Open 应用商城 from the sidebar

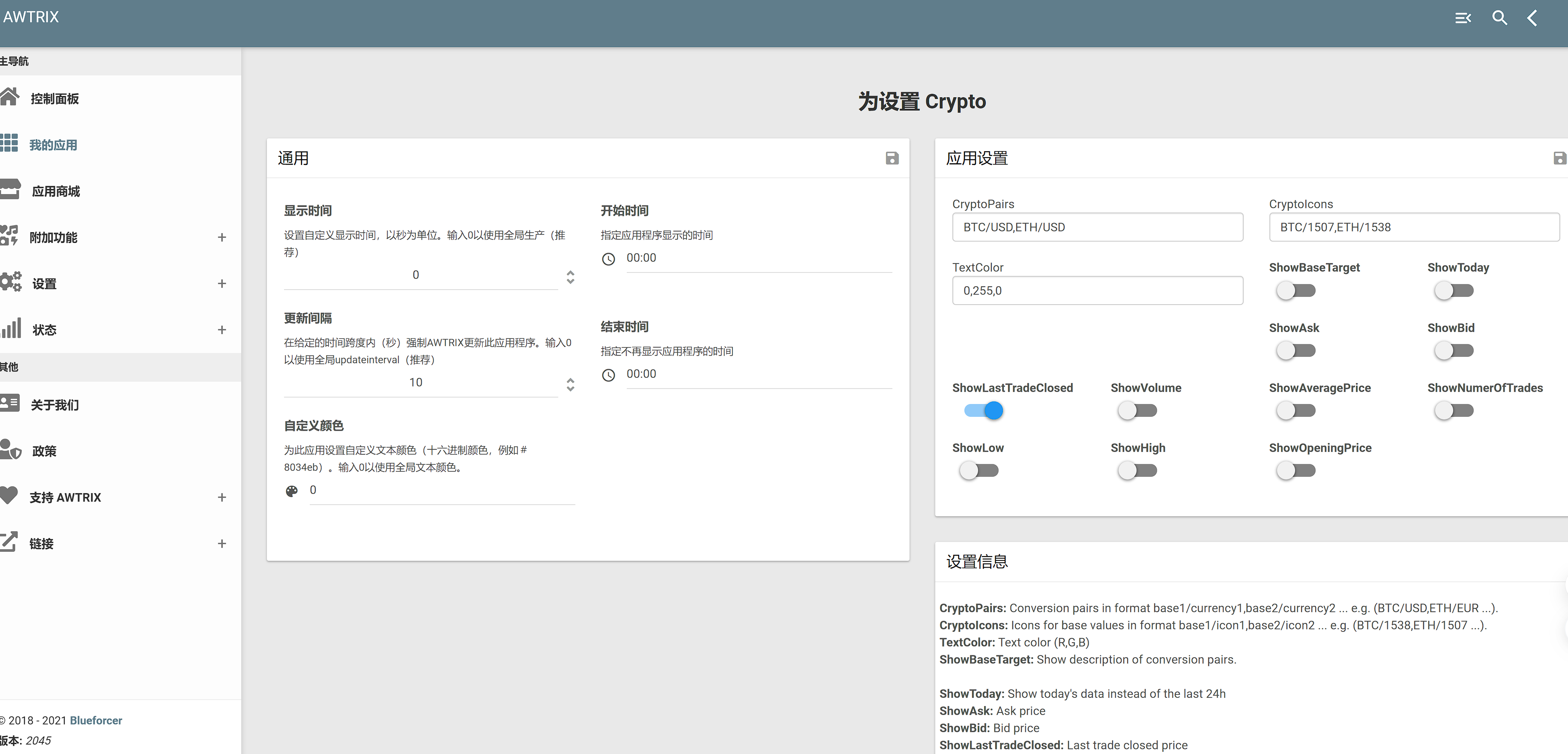click(55, 191)
